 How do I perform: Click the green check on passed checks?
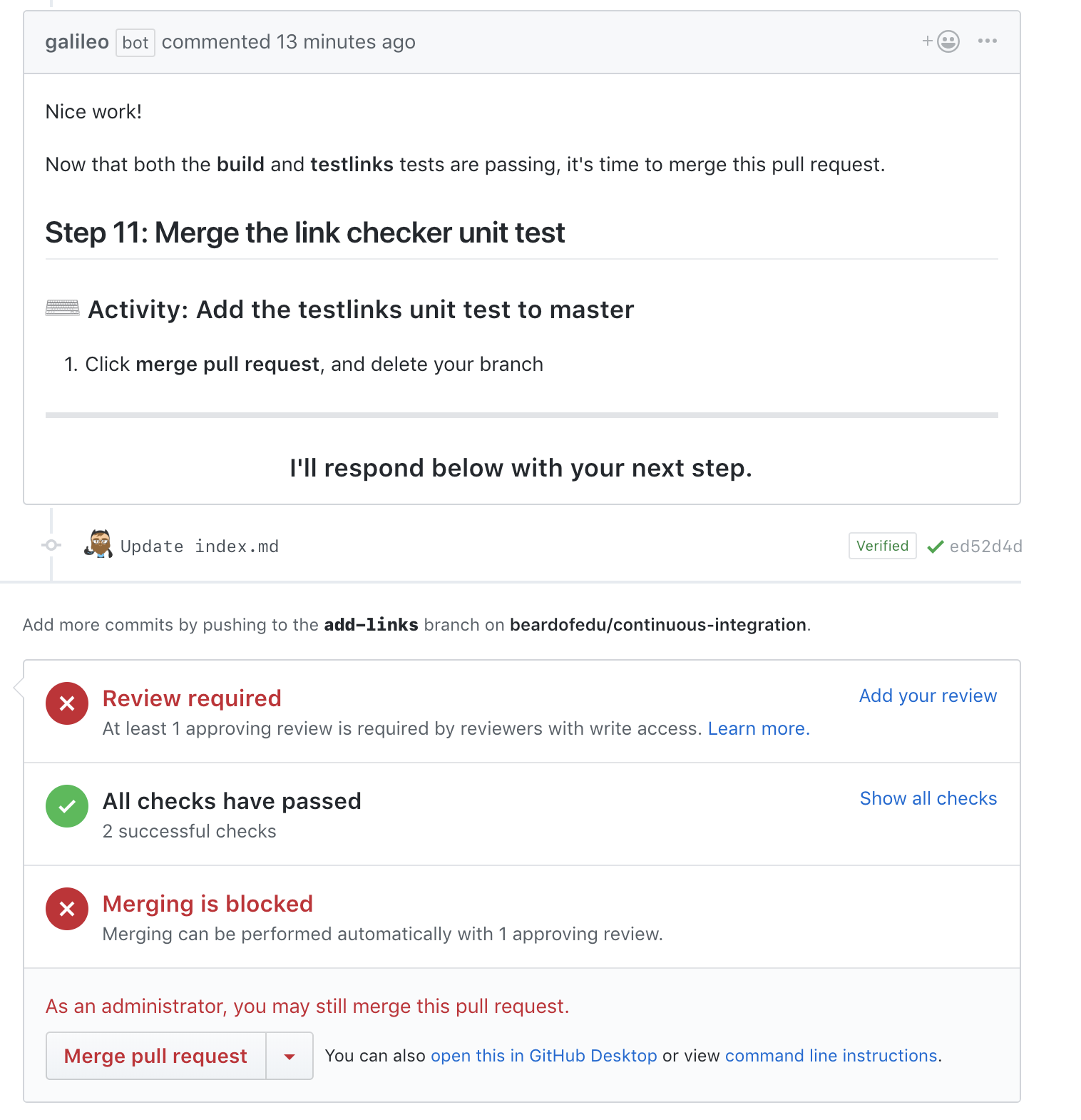66,806
